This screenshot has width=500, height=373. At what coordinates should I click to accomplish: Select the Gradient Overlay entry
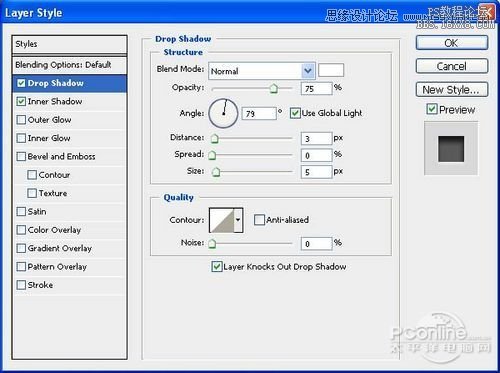pyautogui.click(x=69, y=248)
